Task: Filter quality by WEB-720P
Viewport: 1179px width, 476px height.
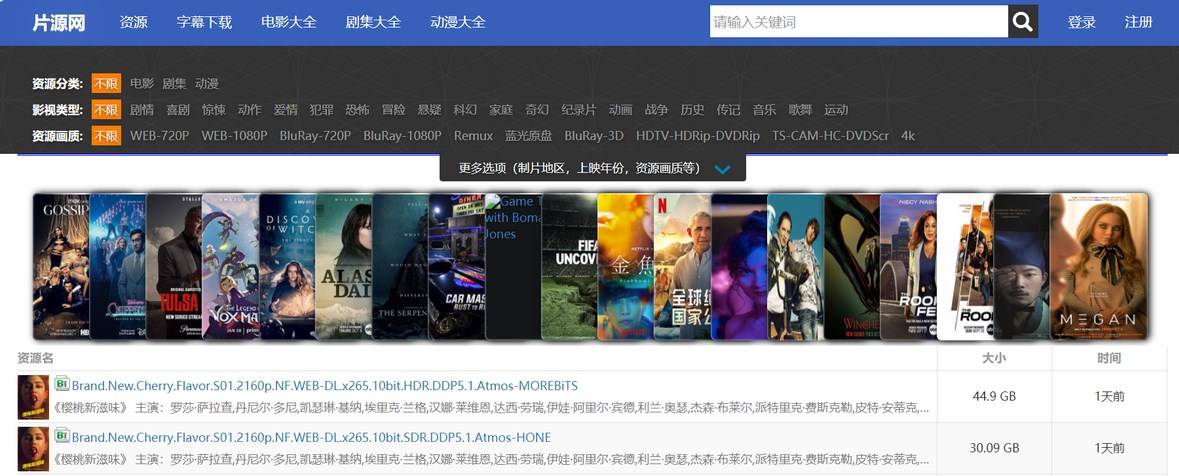Action: pos(159,136)
